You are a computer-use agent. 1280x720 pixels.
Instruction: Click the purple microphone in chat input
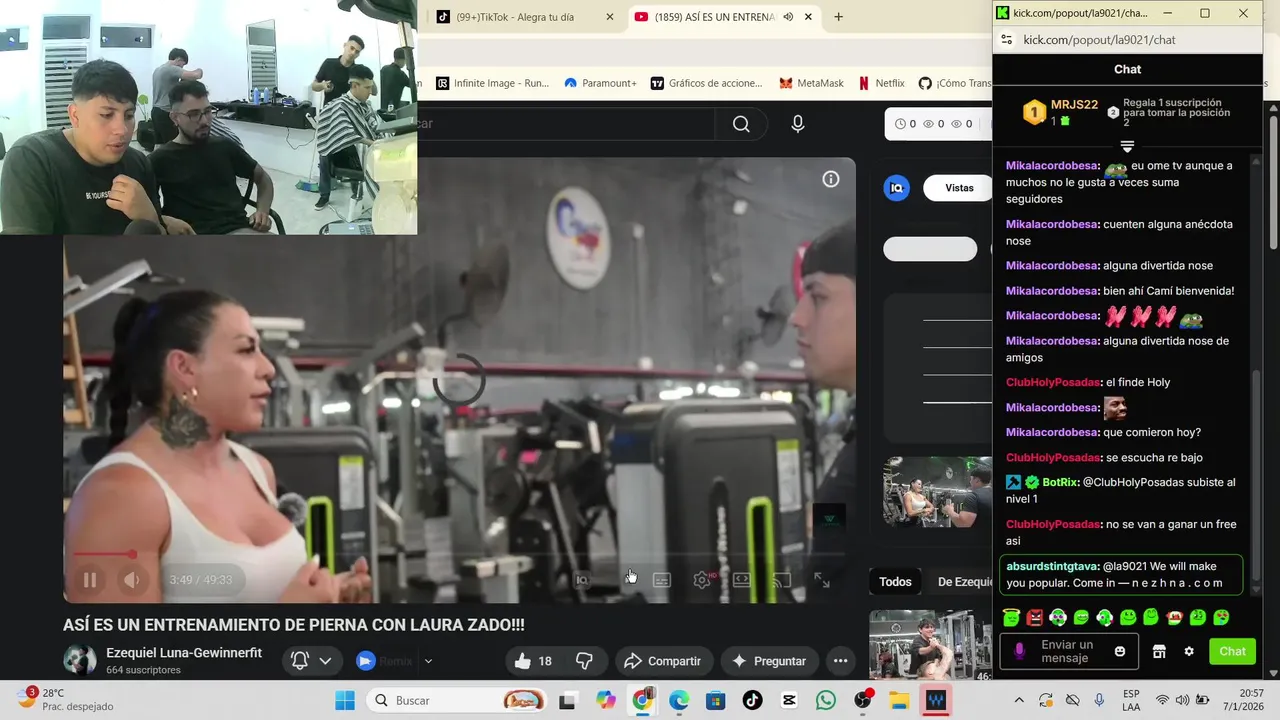(1019, 651)
